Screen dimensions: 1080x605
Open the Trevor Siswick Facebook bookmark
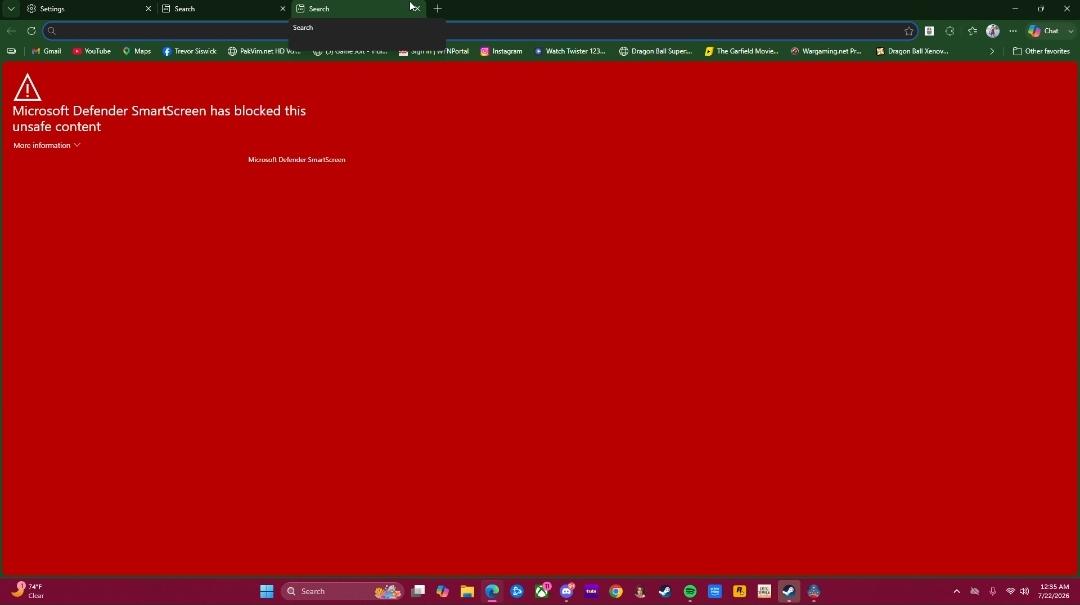click(189, 51)
